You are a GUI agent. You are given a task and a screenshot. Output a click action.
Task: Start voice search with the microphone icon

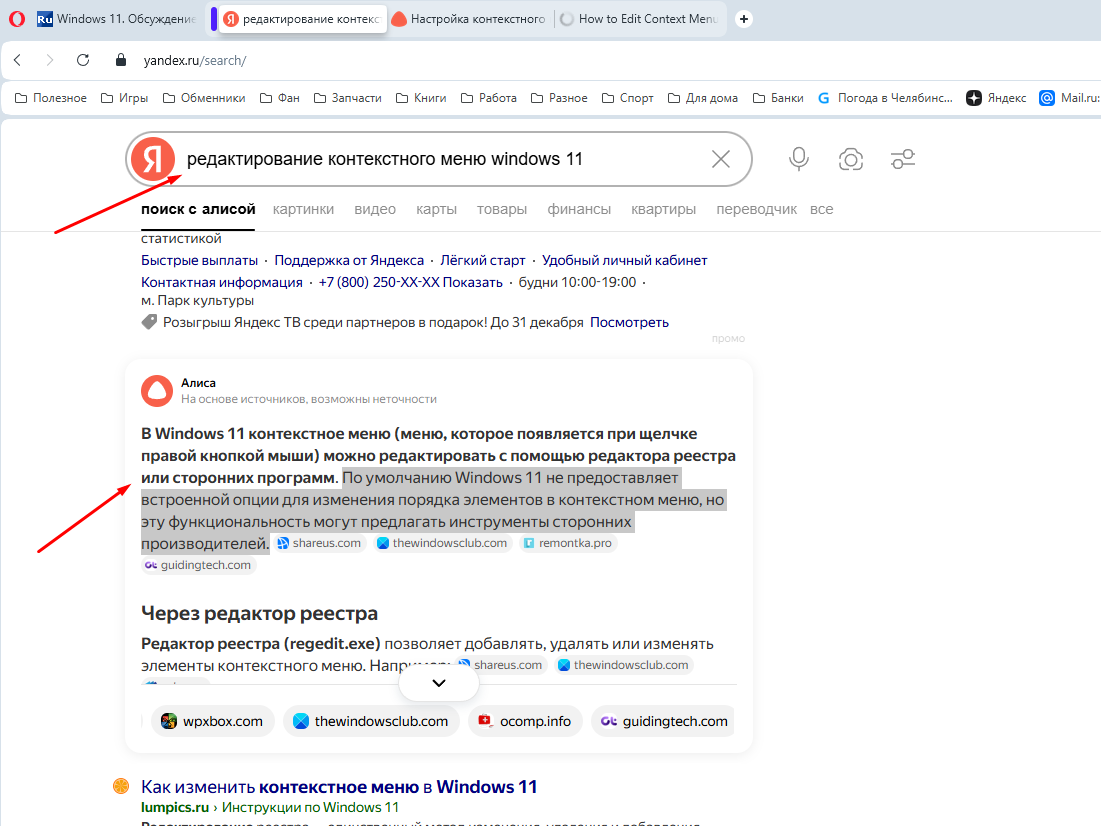tap(798, 159)
